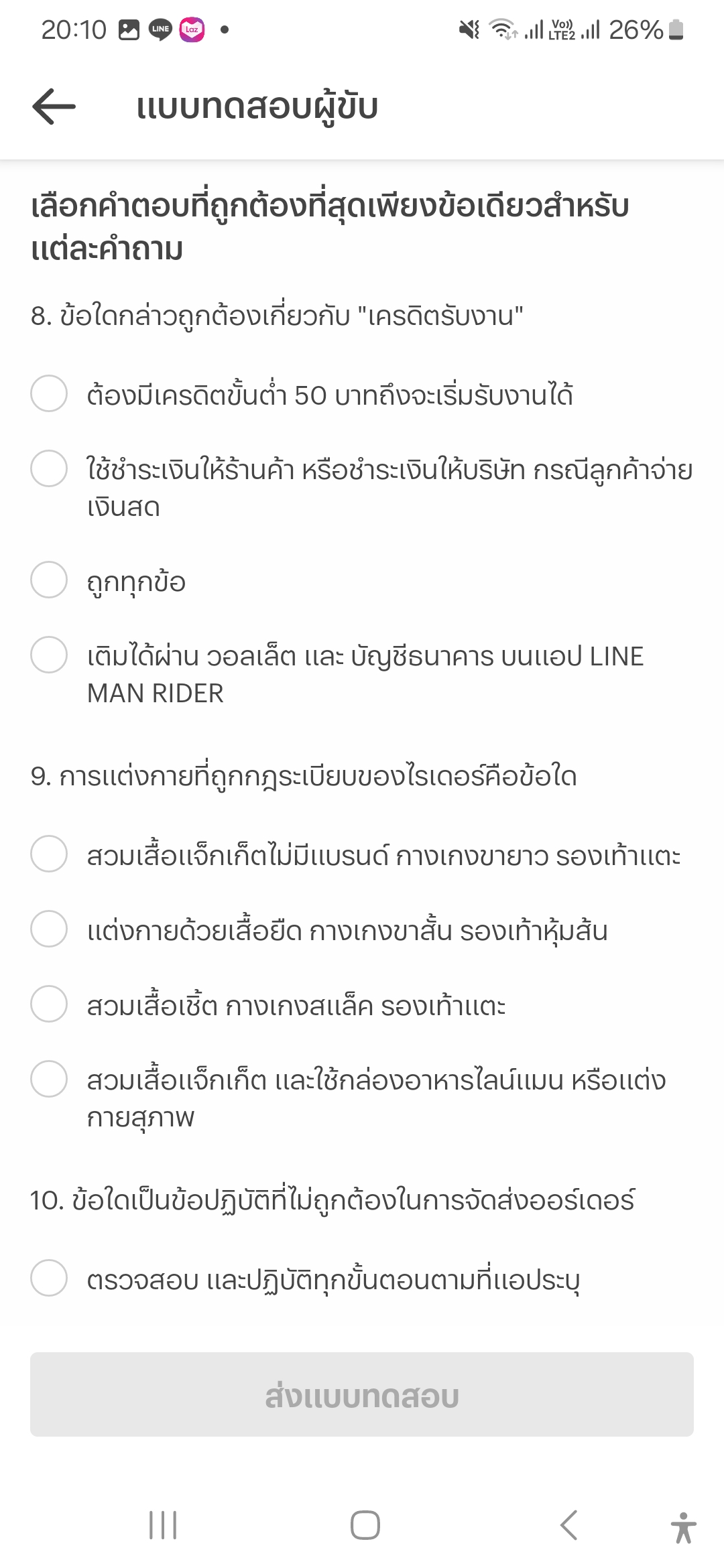Screen dimensions: 724x1568
Task: Open the Lazada notification icon in status bar
Action: 192,29
